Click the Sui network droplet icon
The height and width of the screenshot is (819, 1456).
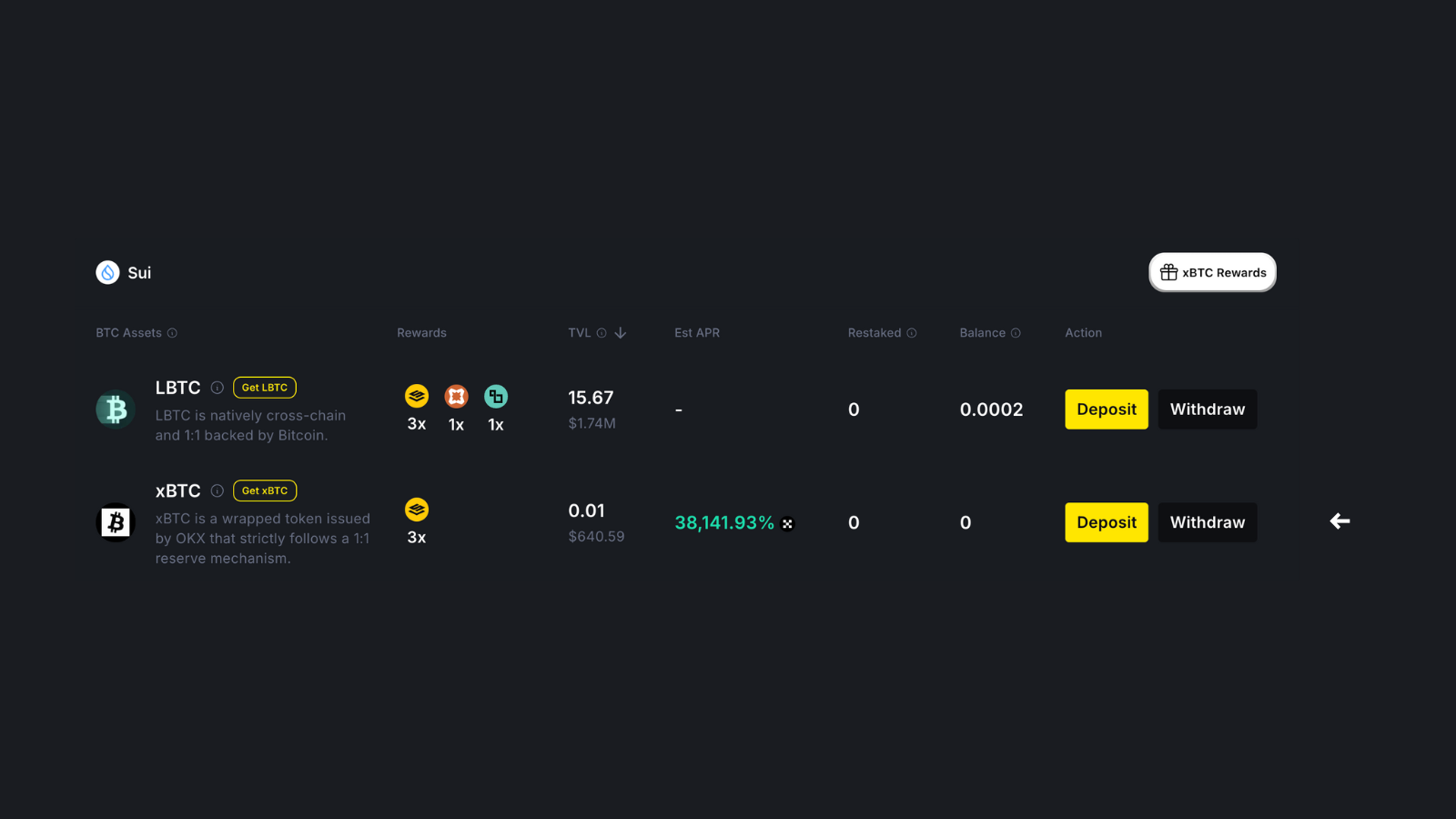pos(107,272)
